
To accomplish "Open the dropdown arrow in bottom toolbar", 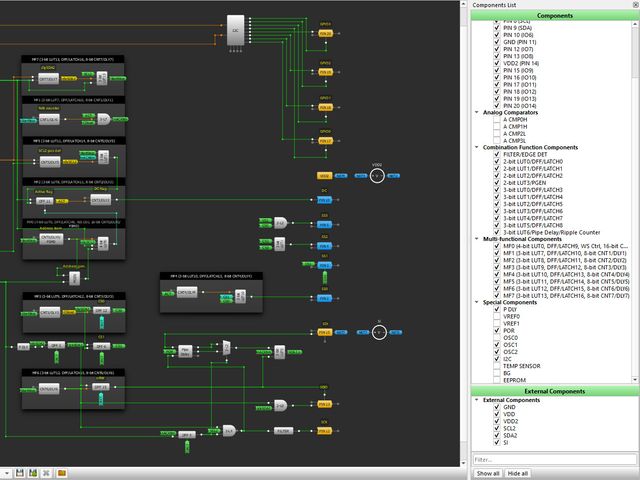I will 6,473.
